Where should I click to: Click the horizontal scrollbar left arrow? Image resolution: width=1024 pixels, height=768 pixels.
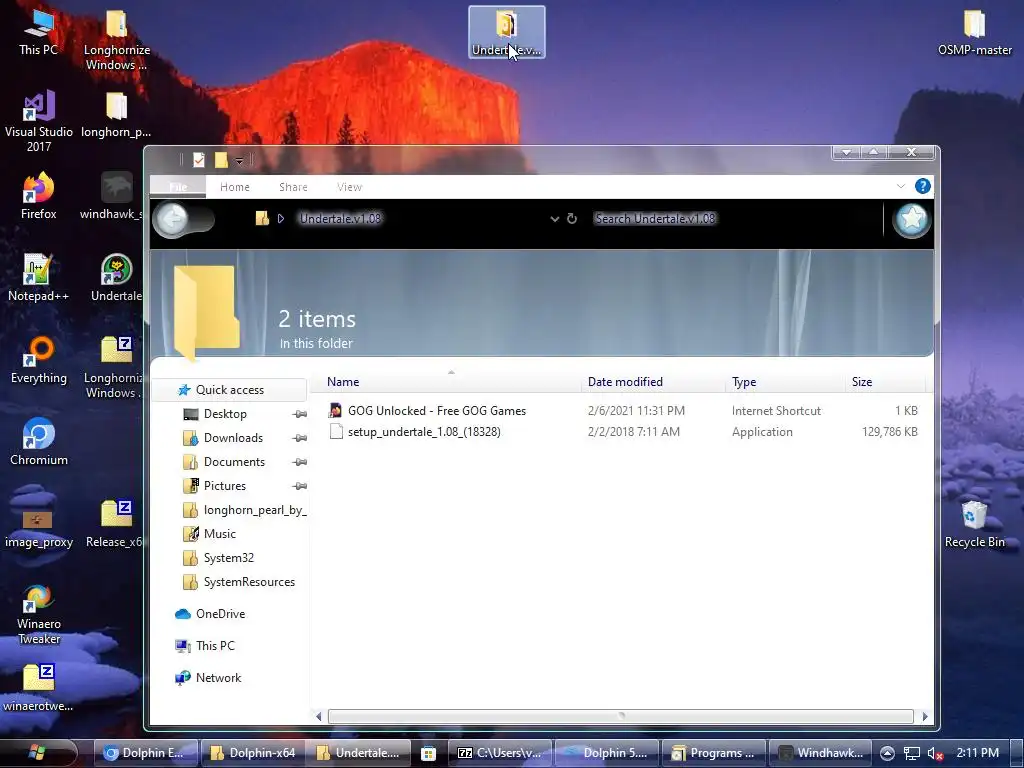click(x=319, y=716)
